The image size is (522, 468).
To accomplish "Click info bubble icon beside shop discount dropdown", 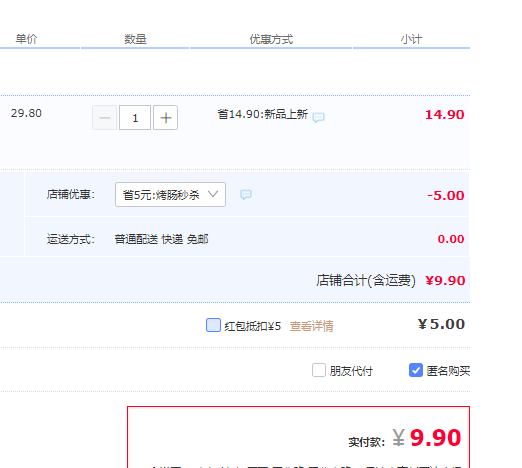I will [x=246, y=194].
